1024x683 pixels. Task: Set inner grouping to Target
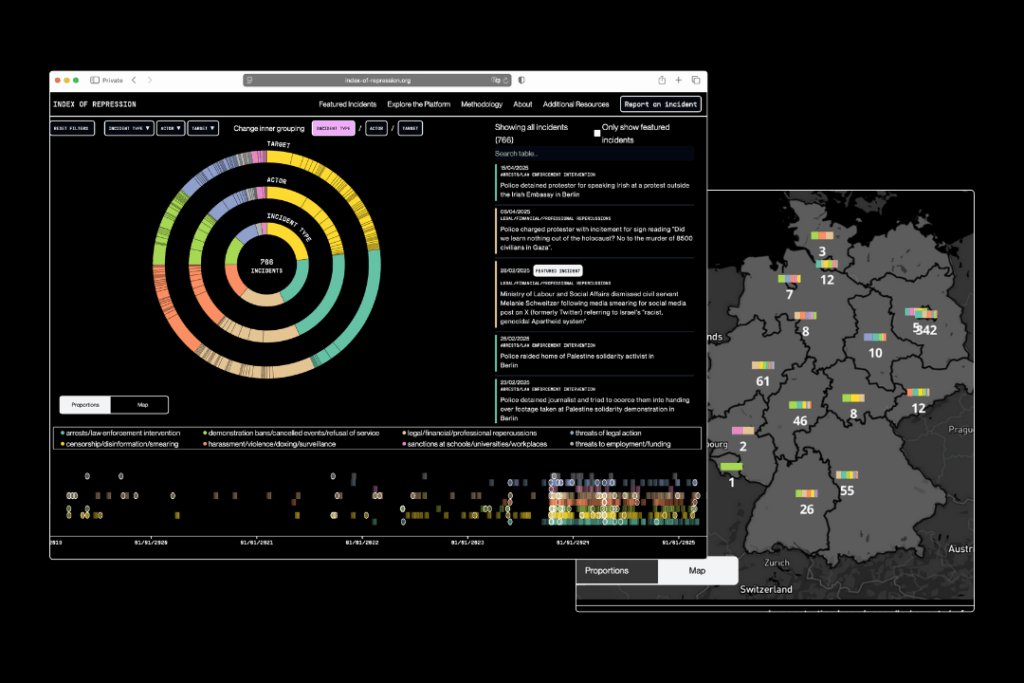[x=410, y=128]
